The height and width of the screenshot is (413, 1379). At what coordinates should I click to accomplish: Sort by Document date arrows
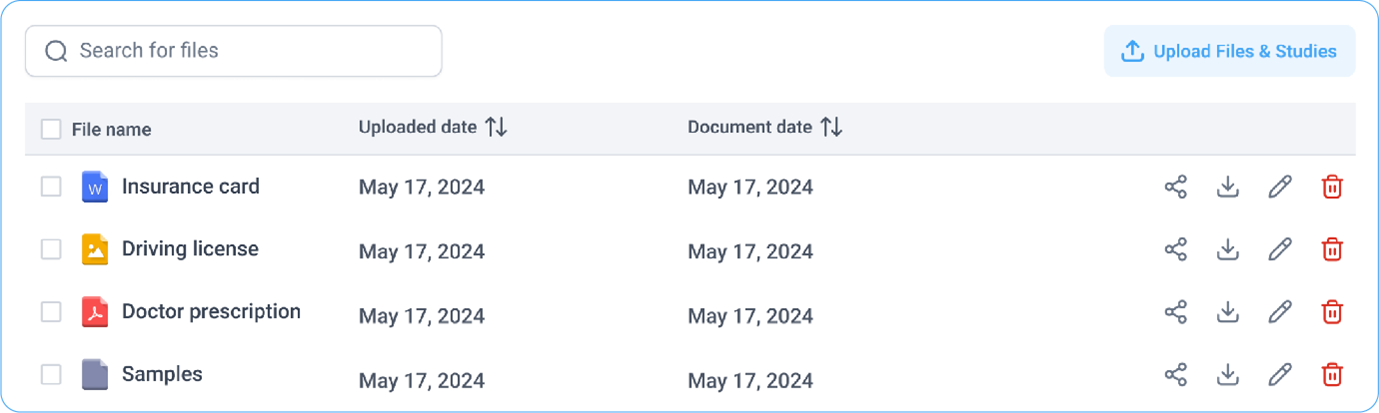(x=831, y=128)
